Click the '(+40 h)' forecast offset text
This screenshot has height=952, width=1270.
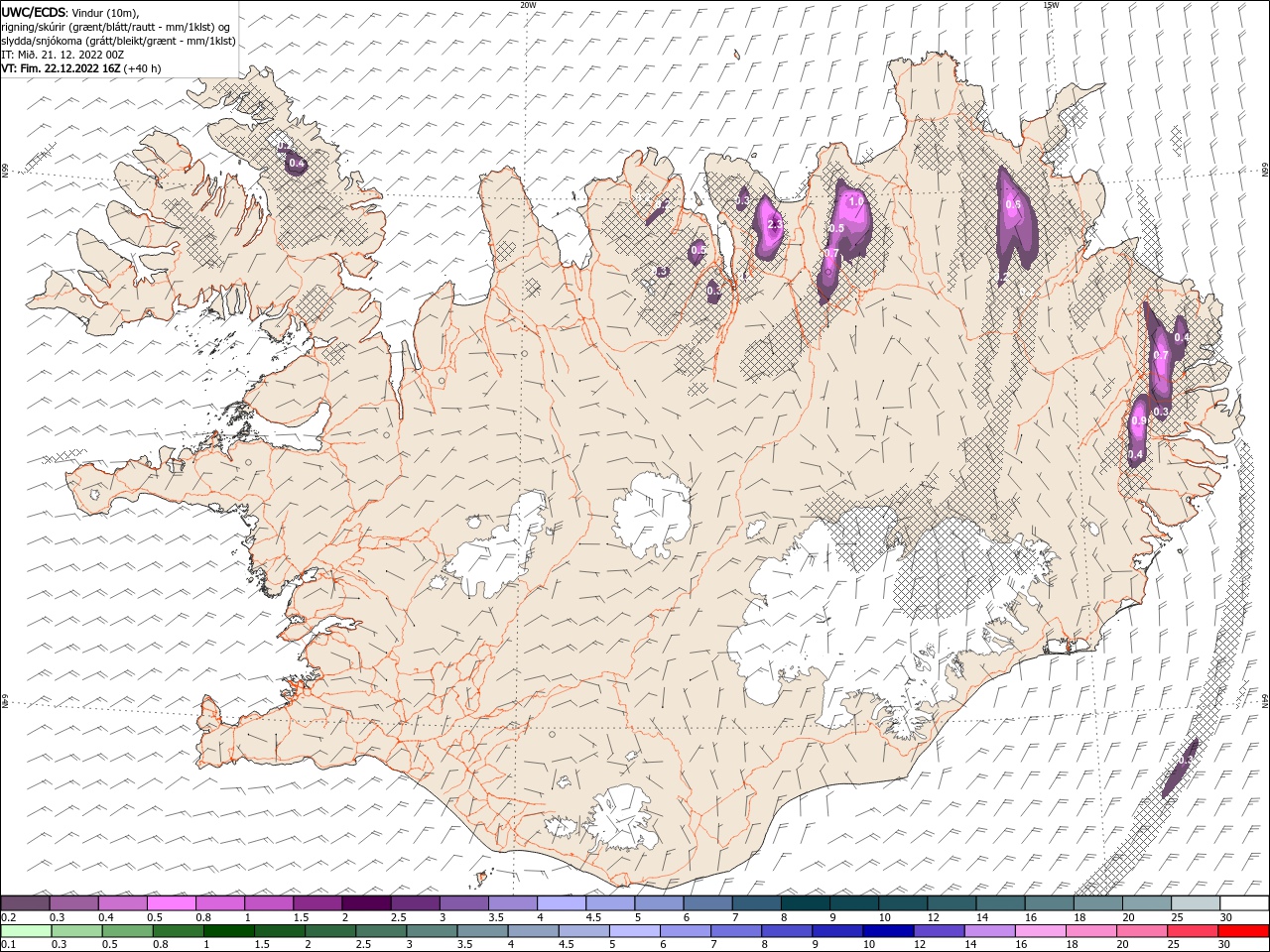143,68
